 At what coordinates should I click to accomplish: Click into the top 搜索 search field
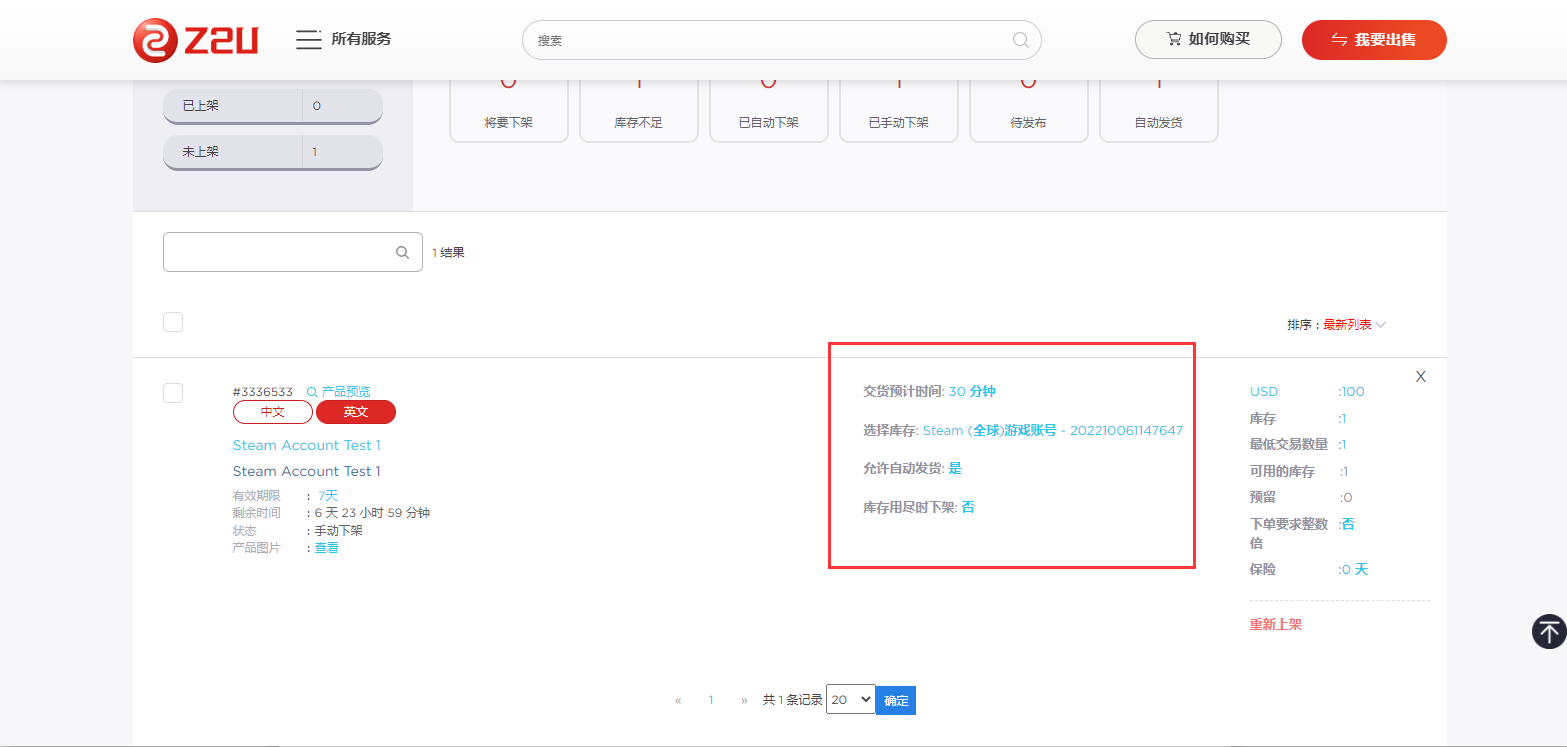[770, 40]
